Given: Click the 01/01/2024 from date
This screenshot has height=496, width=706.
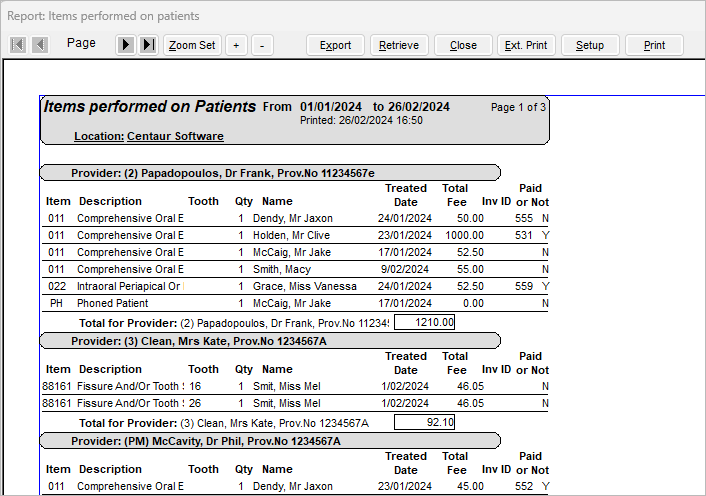Looking at the screenshot, I should coord(331,107).
